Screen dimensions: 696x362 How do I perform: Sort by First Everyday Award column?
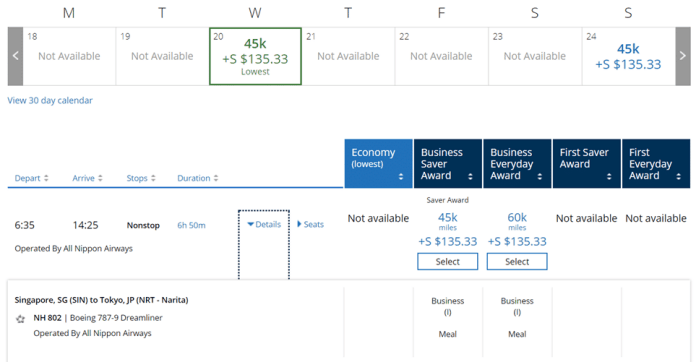(x=656, y=164)
